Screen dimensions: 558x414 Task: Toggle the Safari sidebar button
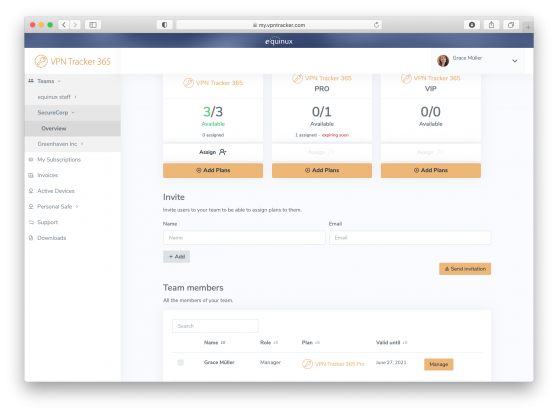click(93, 25)
